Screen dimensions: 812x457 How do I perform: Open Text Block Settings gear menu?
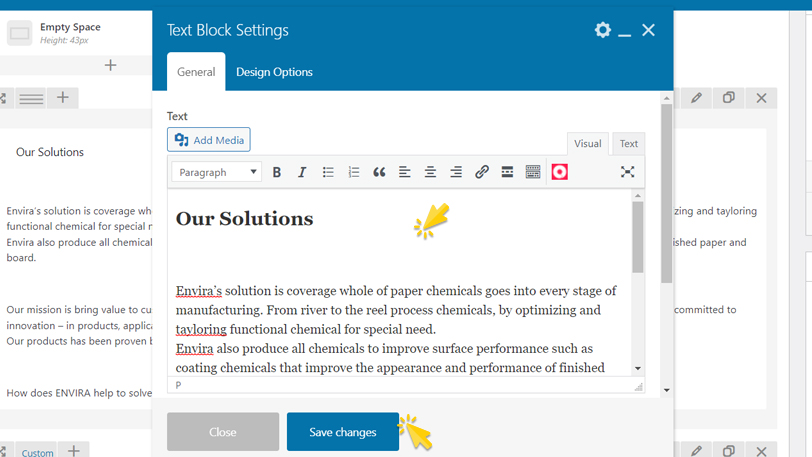pos(602,30)
